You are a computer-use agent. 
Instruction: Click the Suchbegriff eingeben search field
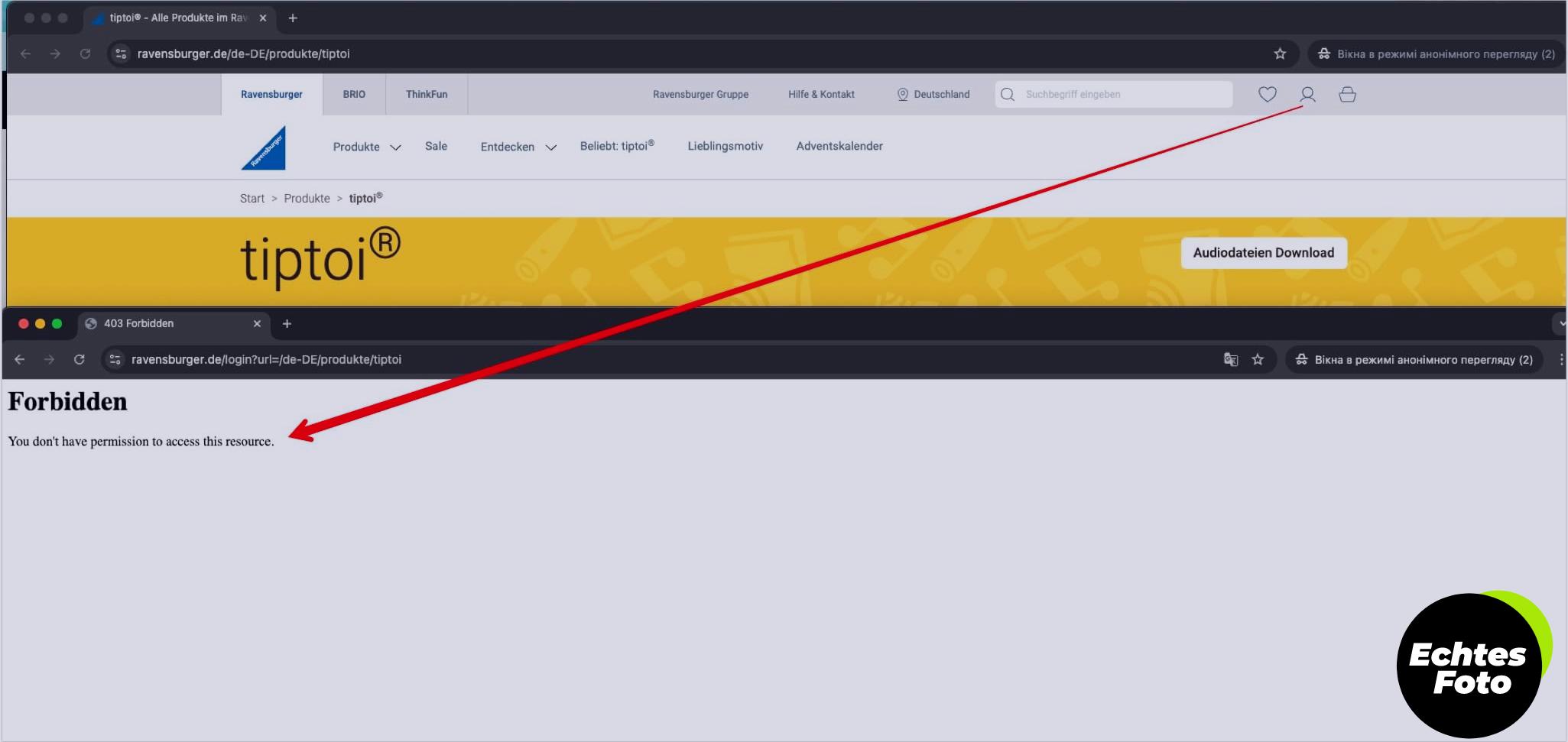[x=1114, y=94]
